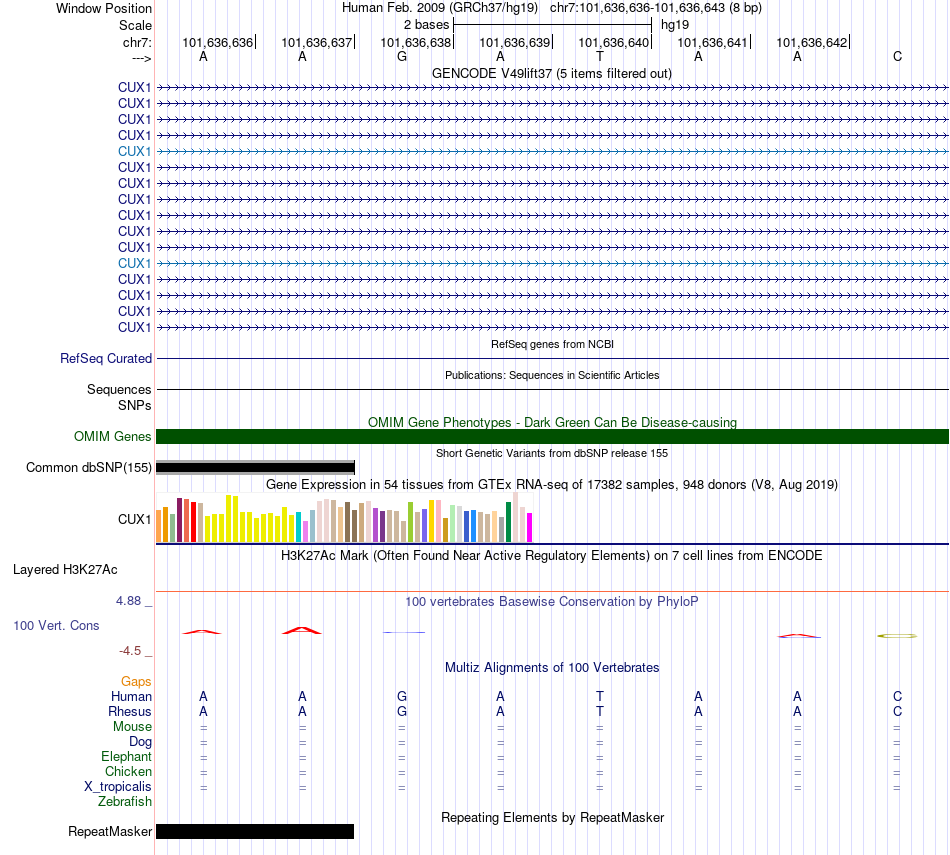Click the 101,636,636 ruler position
The image size is (950, 855).
tap(218, 42)
